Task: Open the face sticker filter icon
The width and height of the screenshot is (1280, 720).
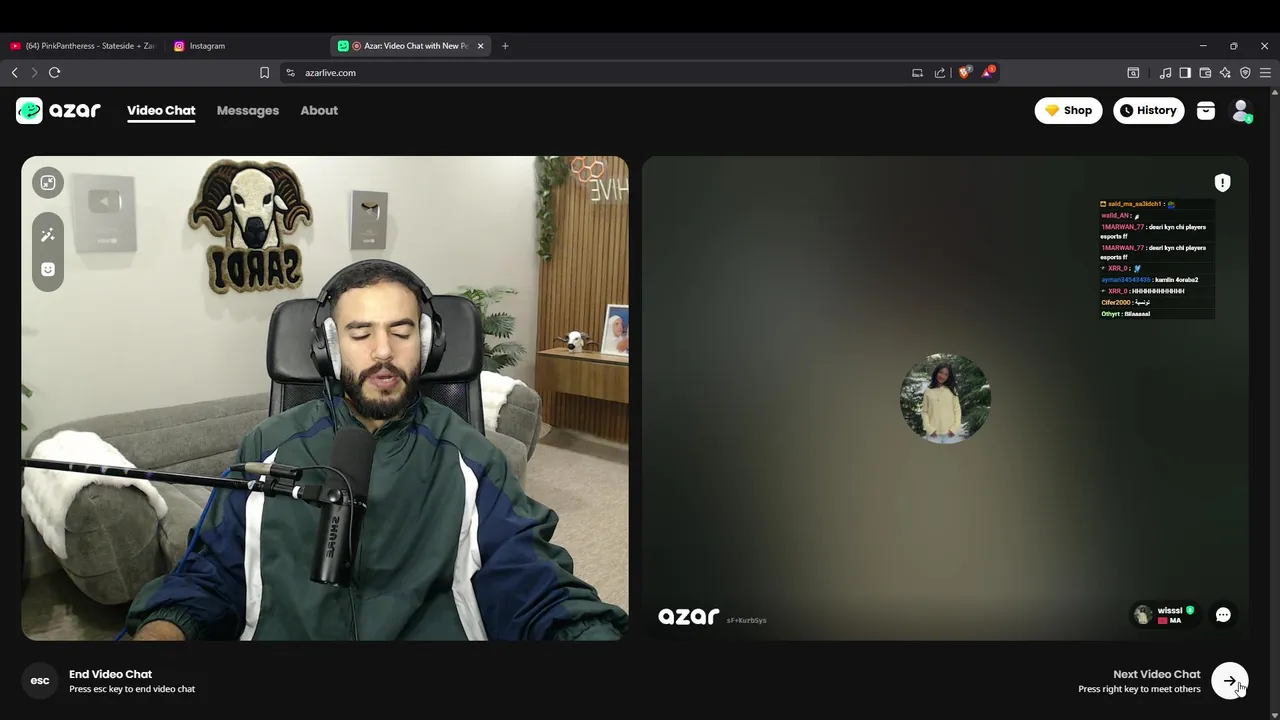Action: 48,269
